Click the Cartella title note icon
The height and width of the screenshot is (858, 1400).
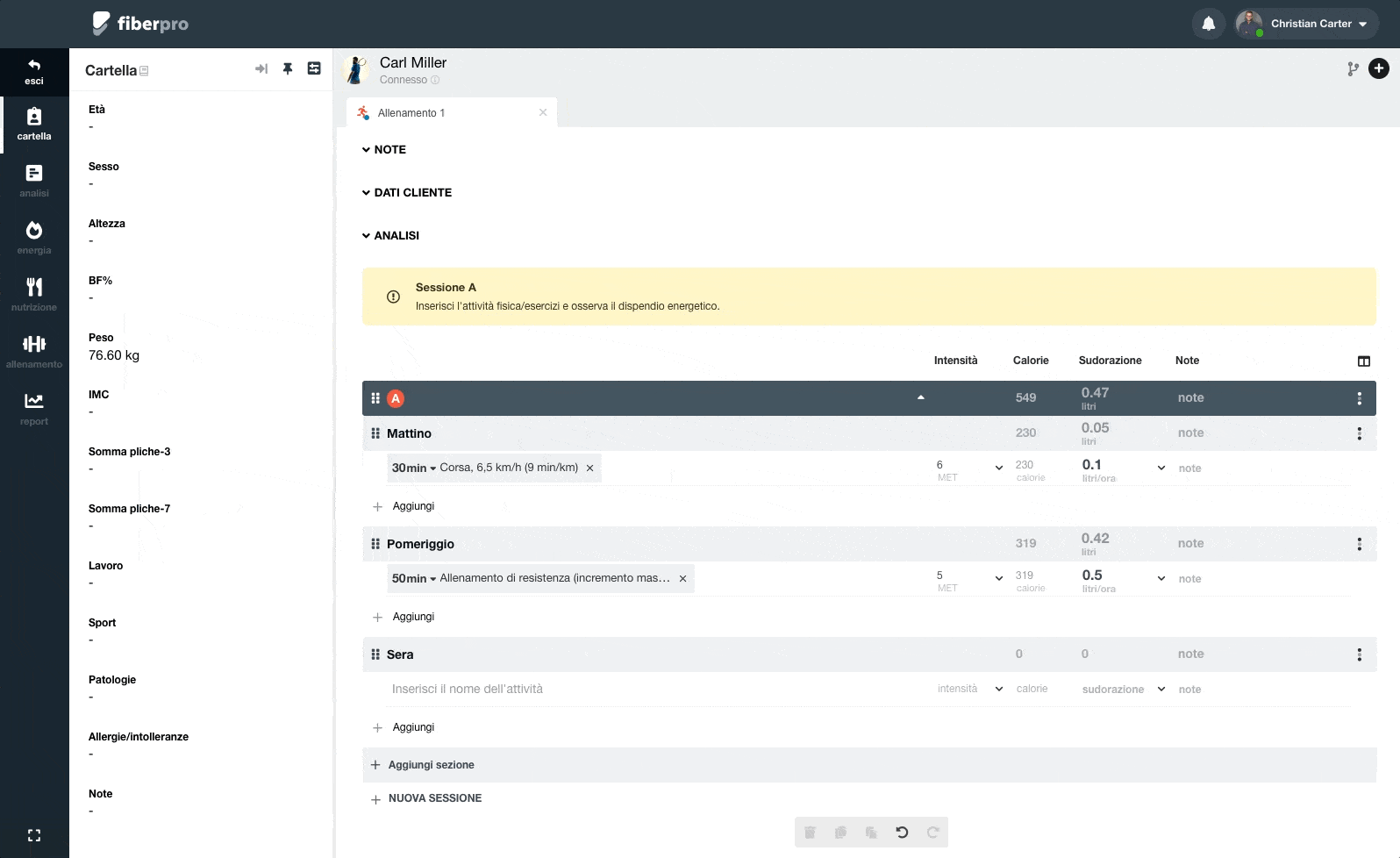pos(144,71)
